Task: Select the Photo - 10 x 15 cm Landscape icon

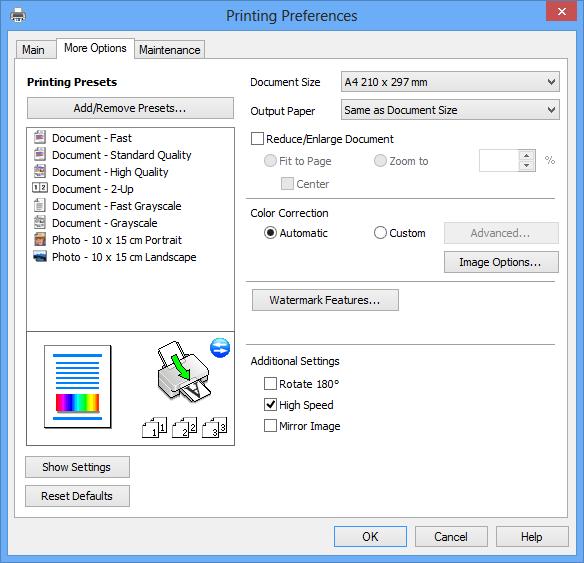Action: pyautogui.click(x=40, y=257)
